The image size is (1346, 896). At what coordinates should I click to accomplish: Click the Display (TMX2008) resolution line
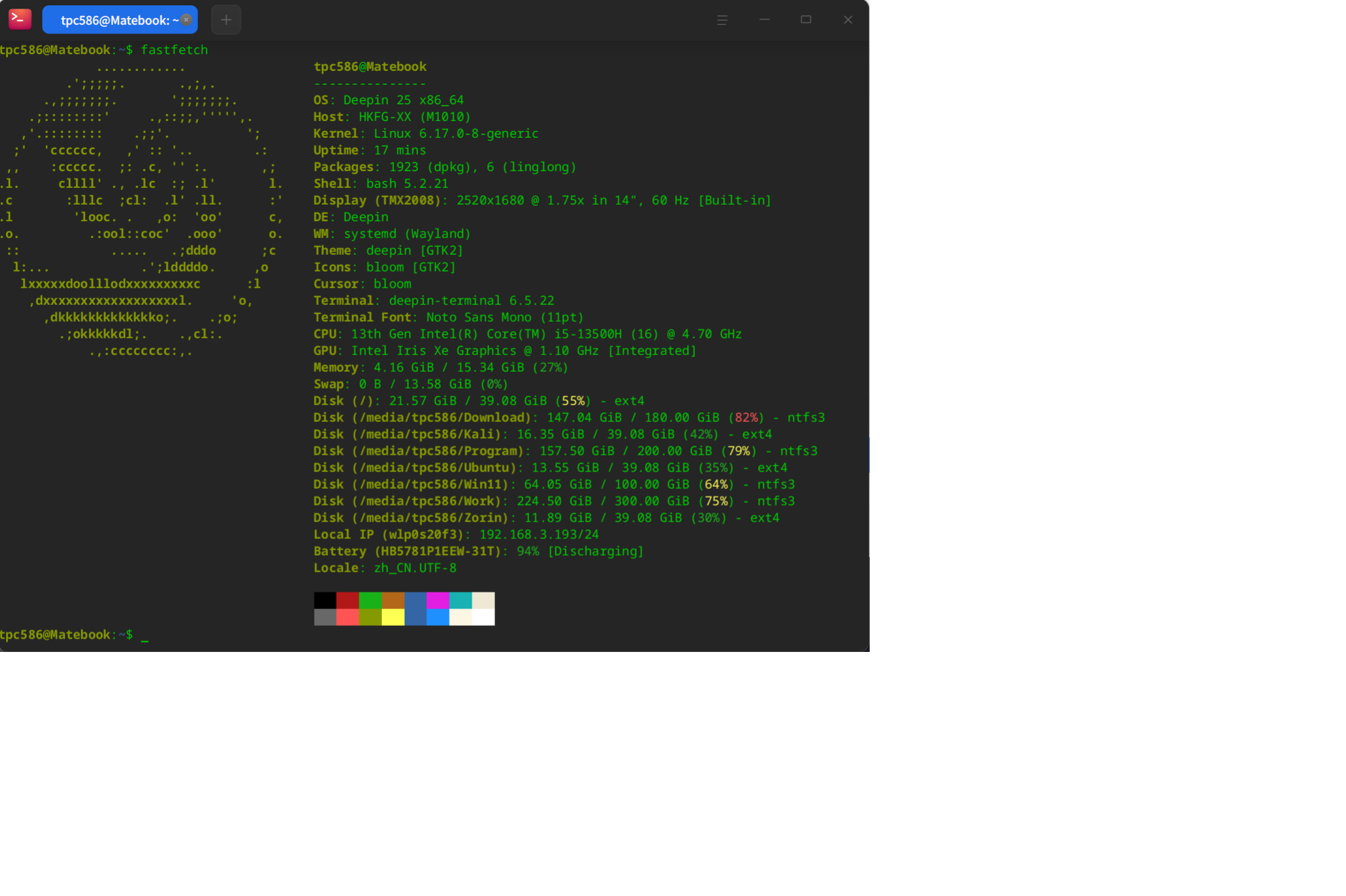[543, 201]
